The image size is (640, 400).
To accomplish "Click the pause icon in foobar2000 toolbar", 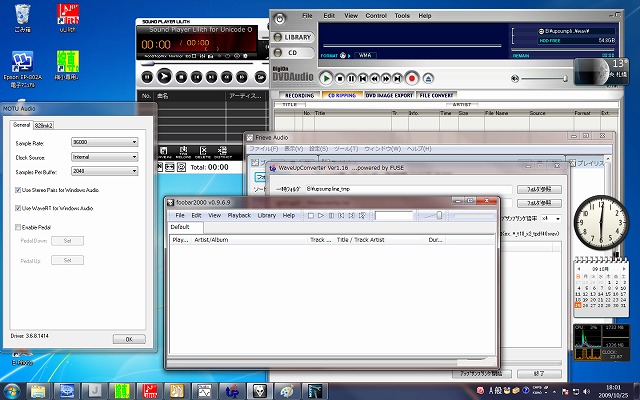I will [331, 216].
